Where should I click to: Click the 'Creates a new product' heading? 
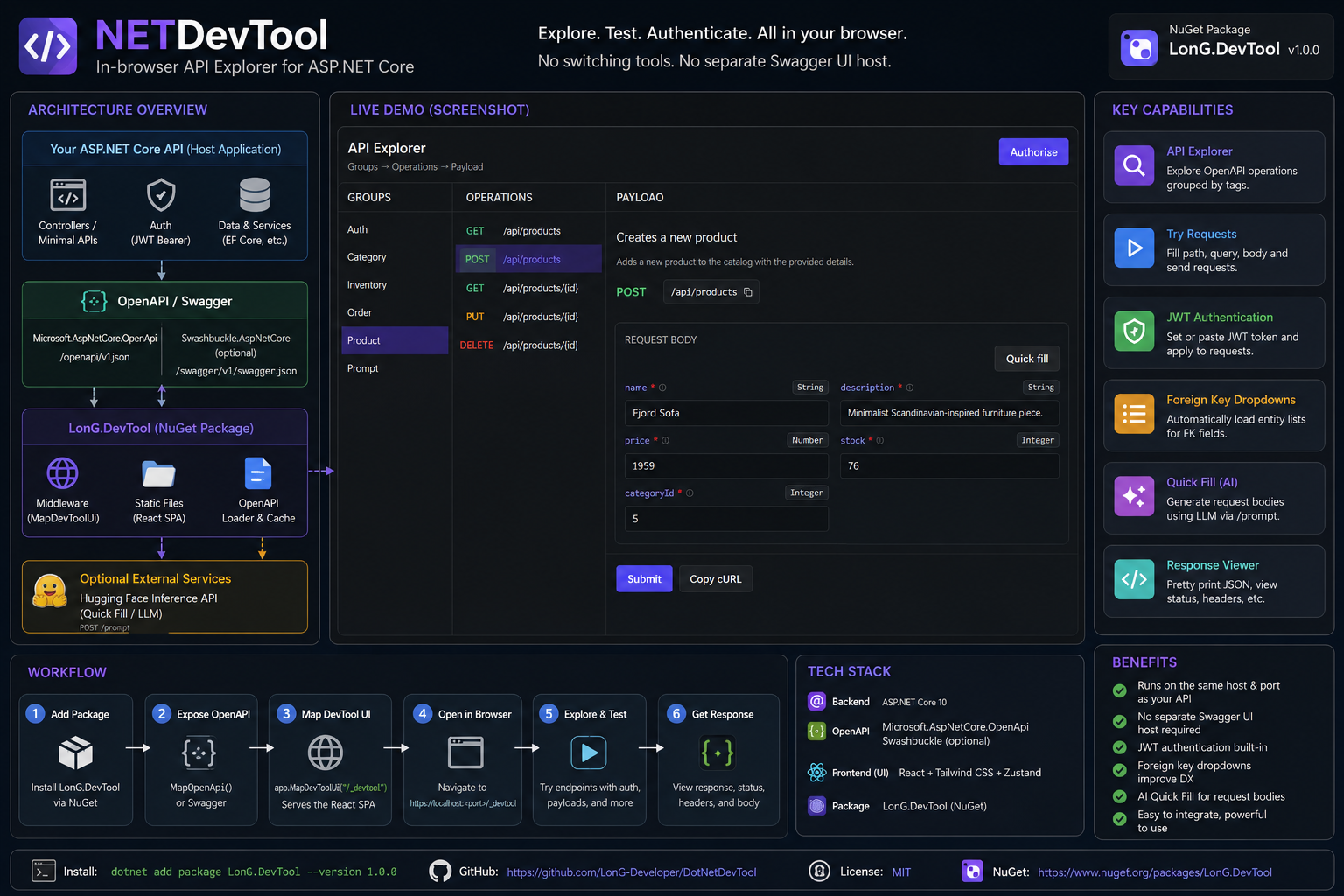676,237
